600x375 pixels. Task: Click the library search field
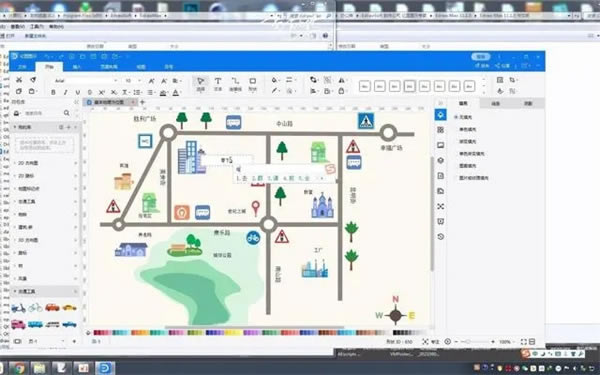pos(43,113)
